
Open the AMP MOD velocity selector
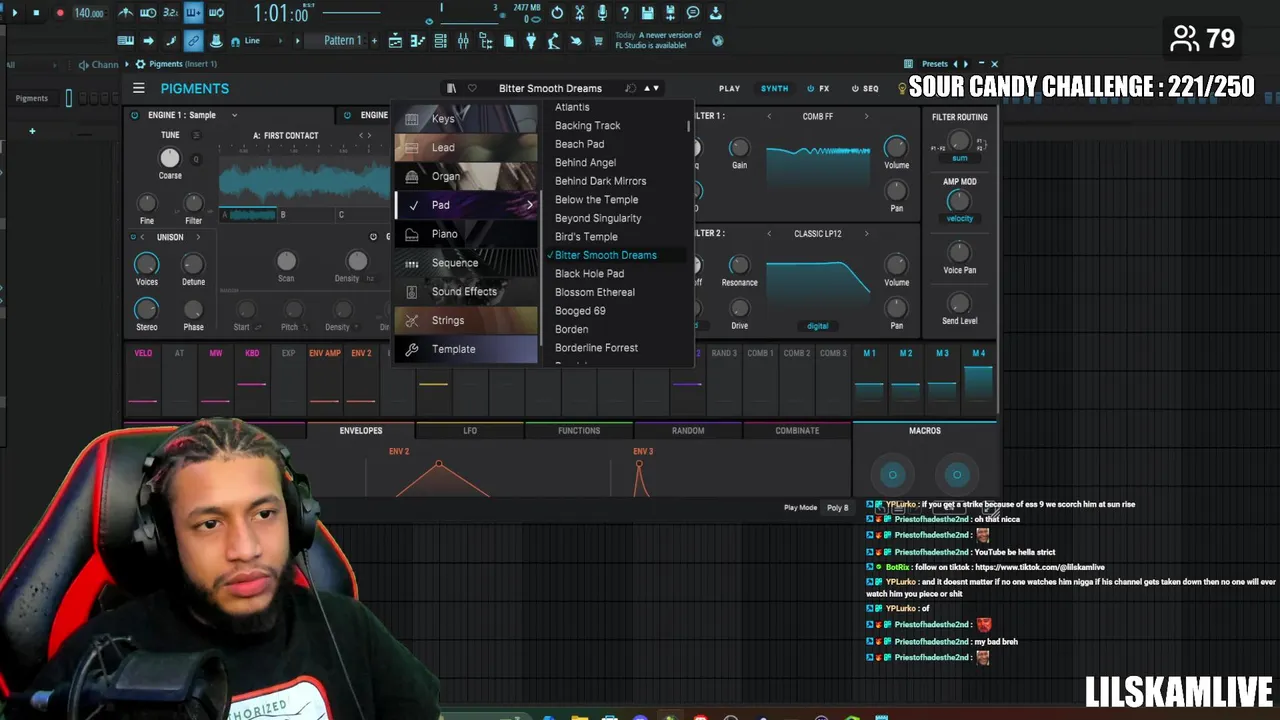pos(959,218)
